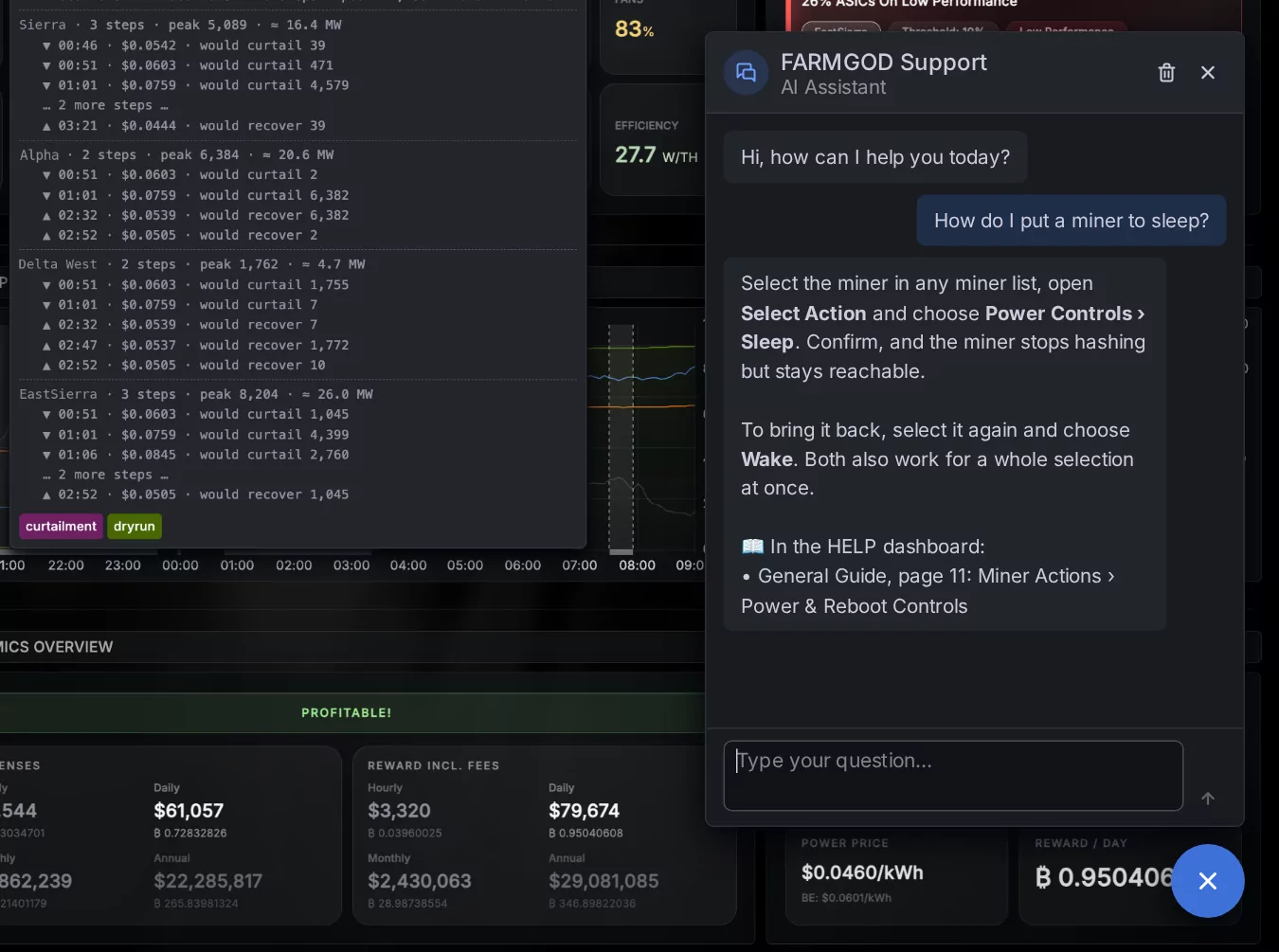Select the Sierra 00:46 would curtail 39 row
Viewport: 1279px width, 952px height.
tap(184, 45)
